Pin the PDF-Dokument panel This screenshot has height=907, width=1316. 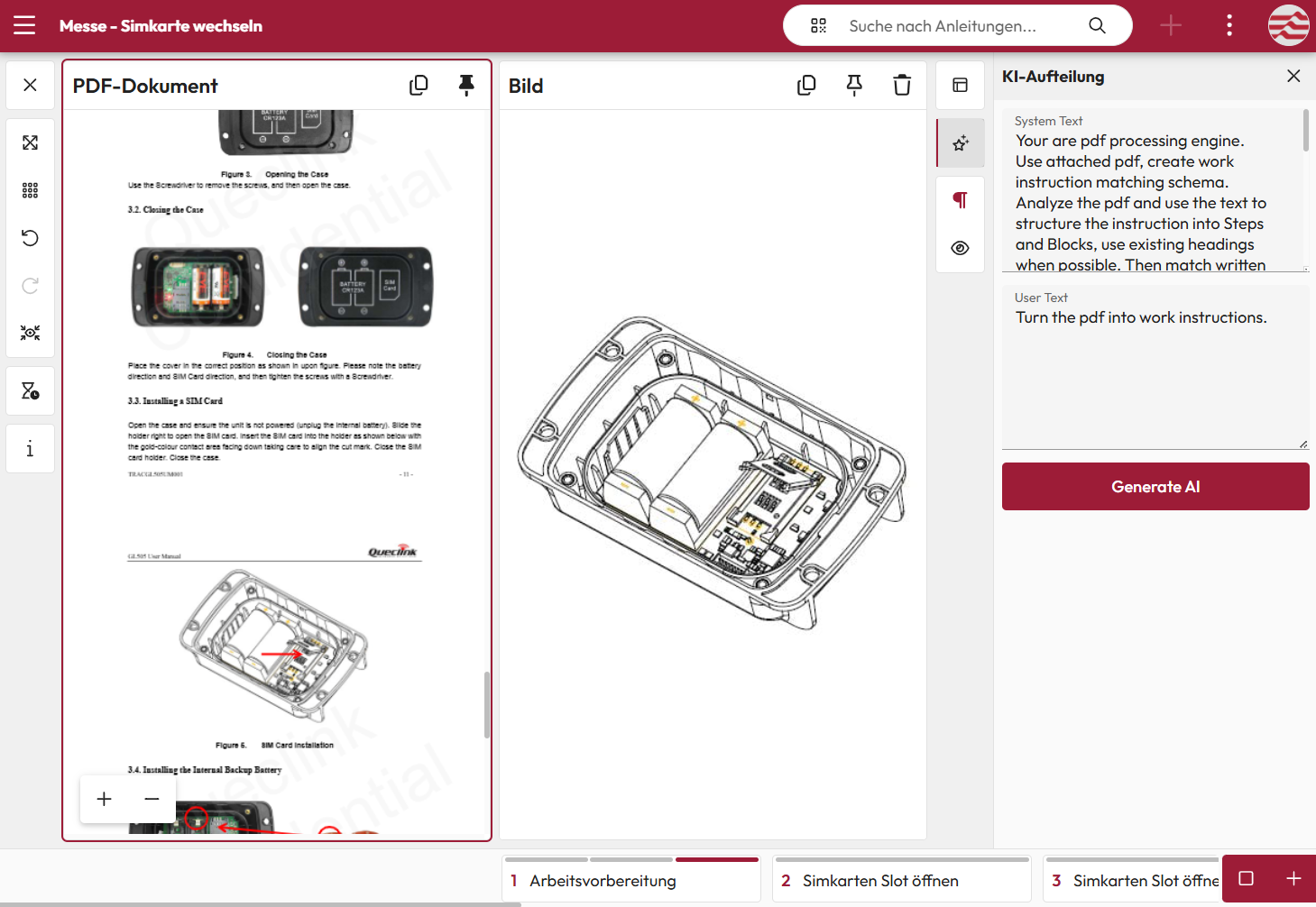coord(466,85)
